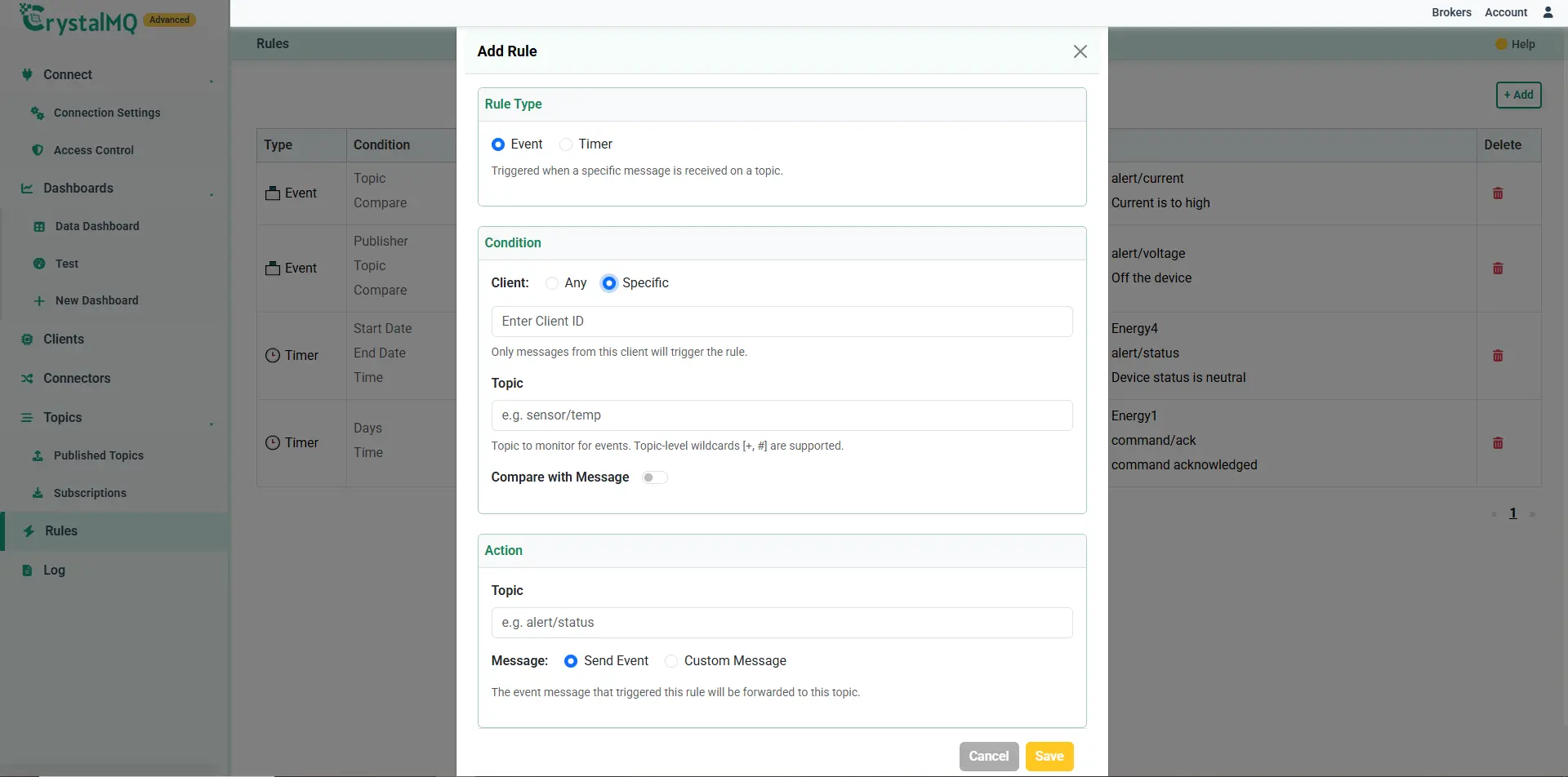Viewport: 1568px width, 777px height.
Task: Click 'Current is to high' text
Action: tap(1160, 202)
